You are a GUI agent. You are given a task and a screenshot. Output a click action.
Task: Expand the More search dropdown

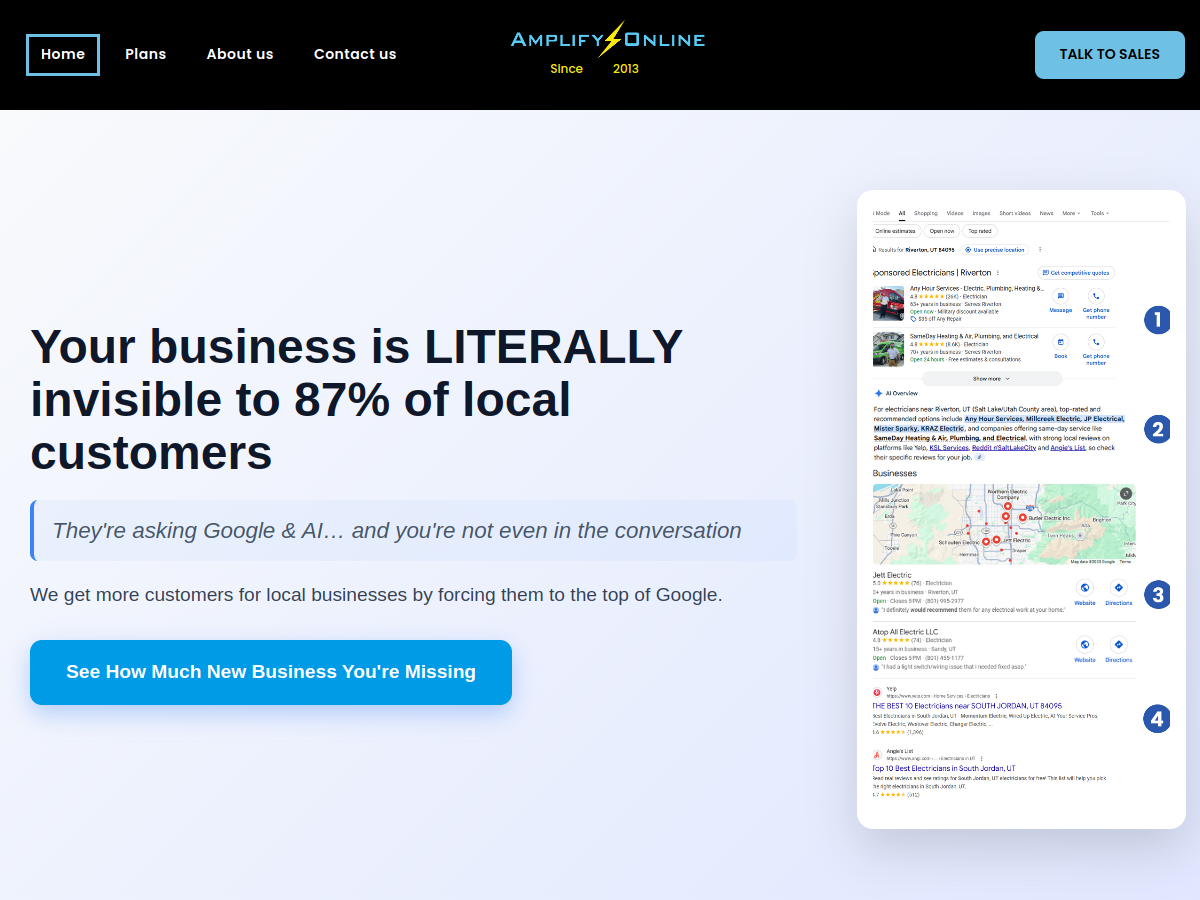point(1071,213)
